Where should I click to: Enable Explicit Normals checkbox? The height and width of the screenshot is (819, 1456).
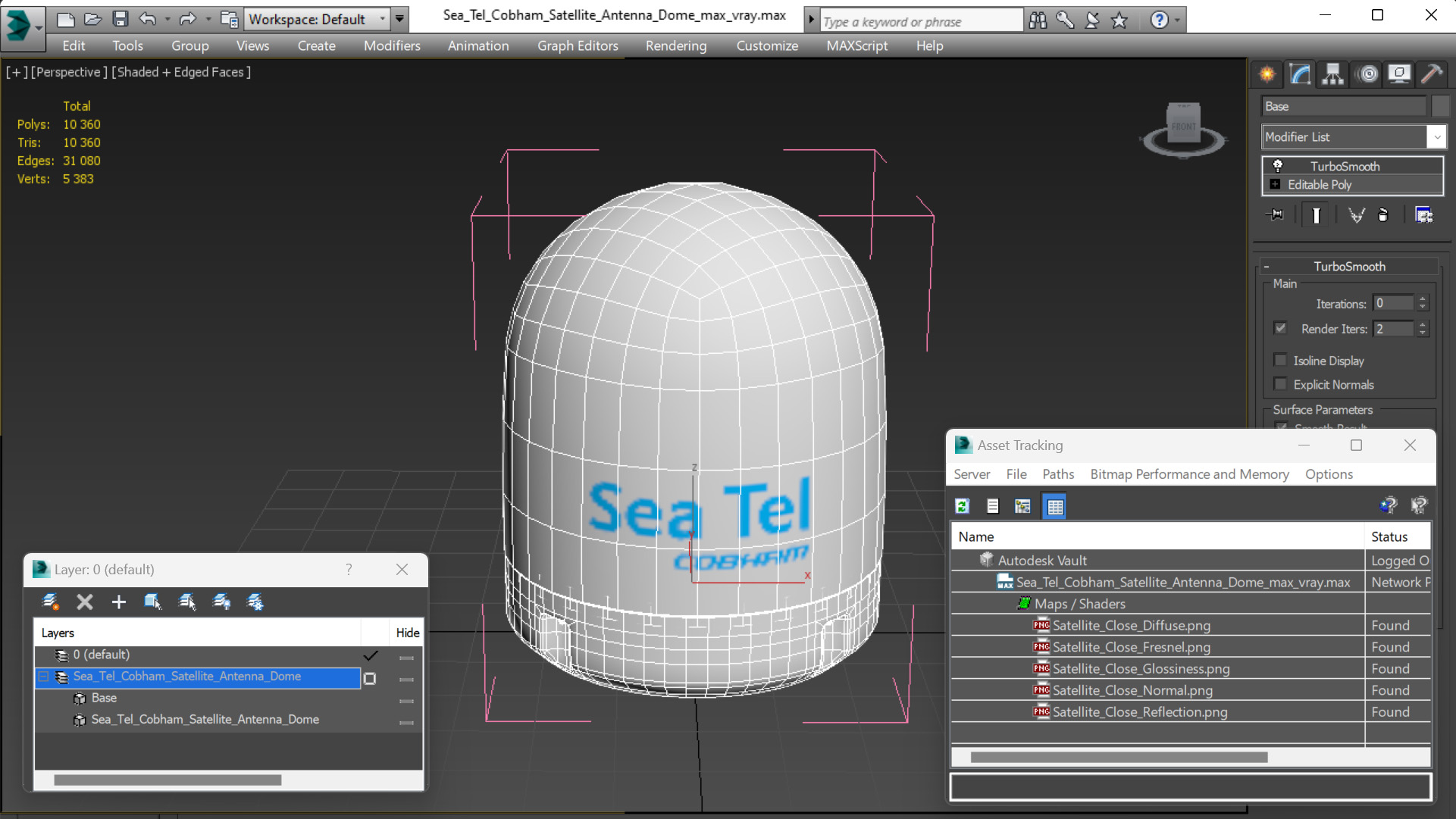tap(1281, 384)
